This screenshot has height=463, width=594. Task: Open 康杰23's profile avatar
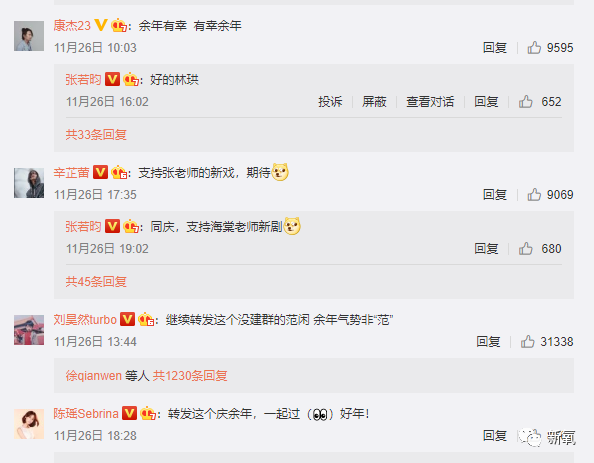click(x=29, y=36)
